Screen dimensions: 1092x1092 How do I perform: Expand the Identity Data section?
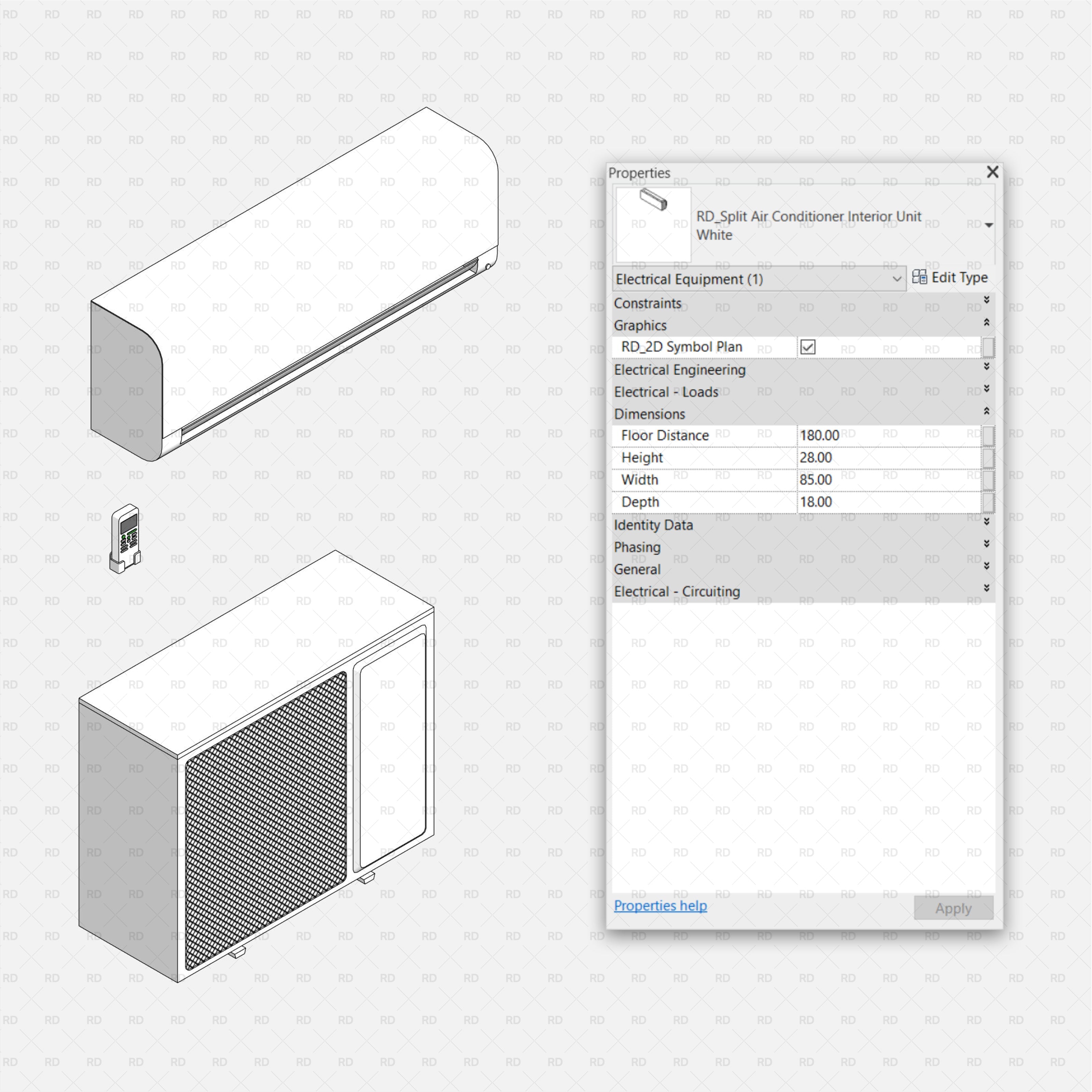click(x=986, y=522)
